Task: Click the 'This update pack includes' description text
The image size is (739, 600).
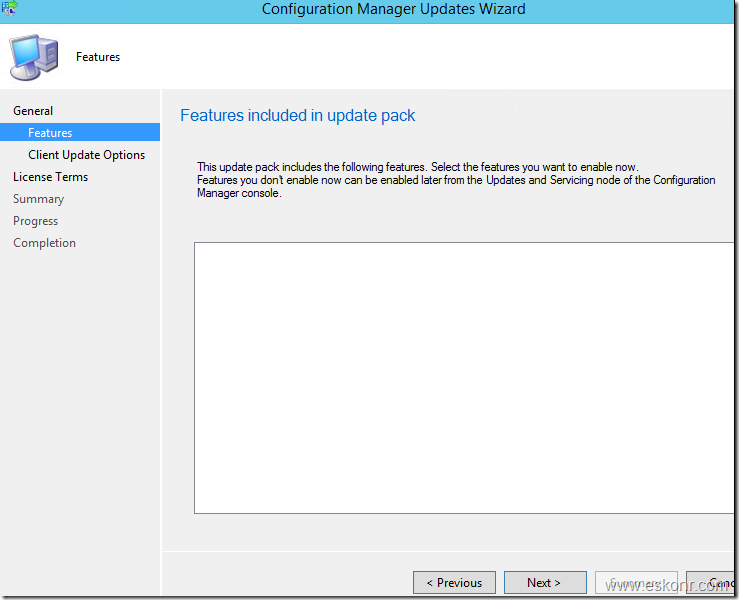Action: [416, 167]
